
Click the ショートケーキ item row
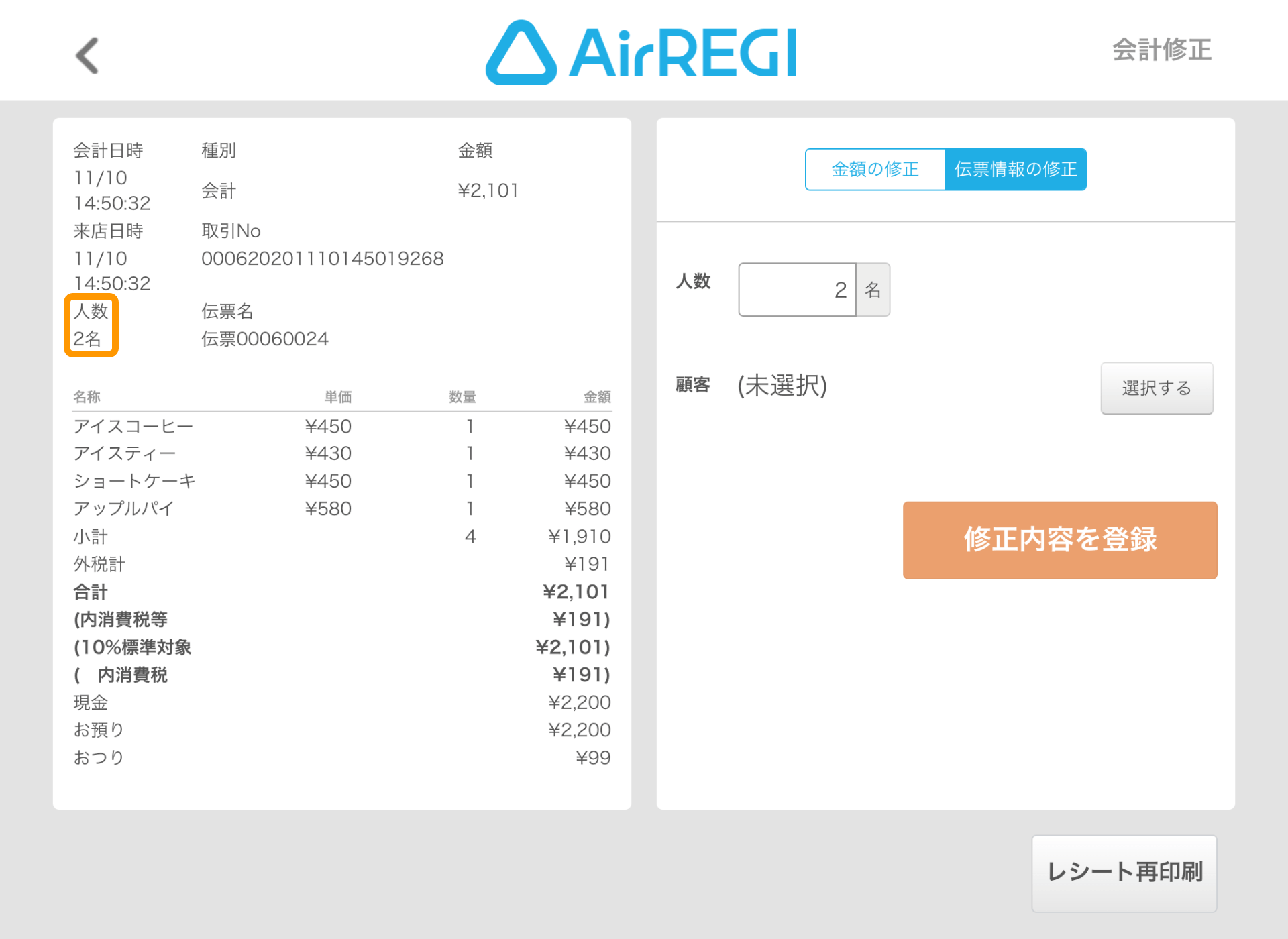click(342, 481)
